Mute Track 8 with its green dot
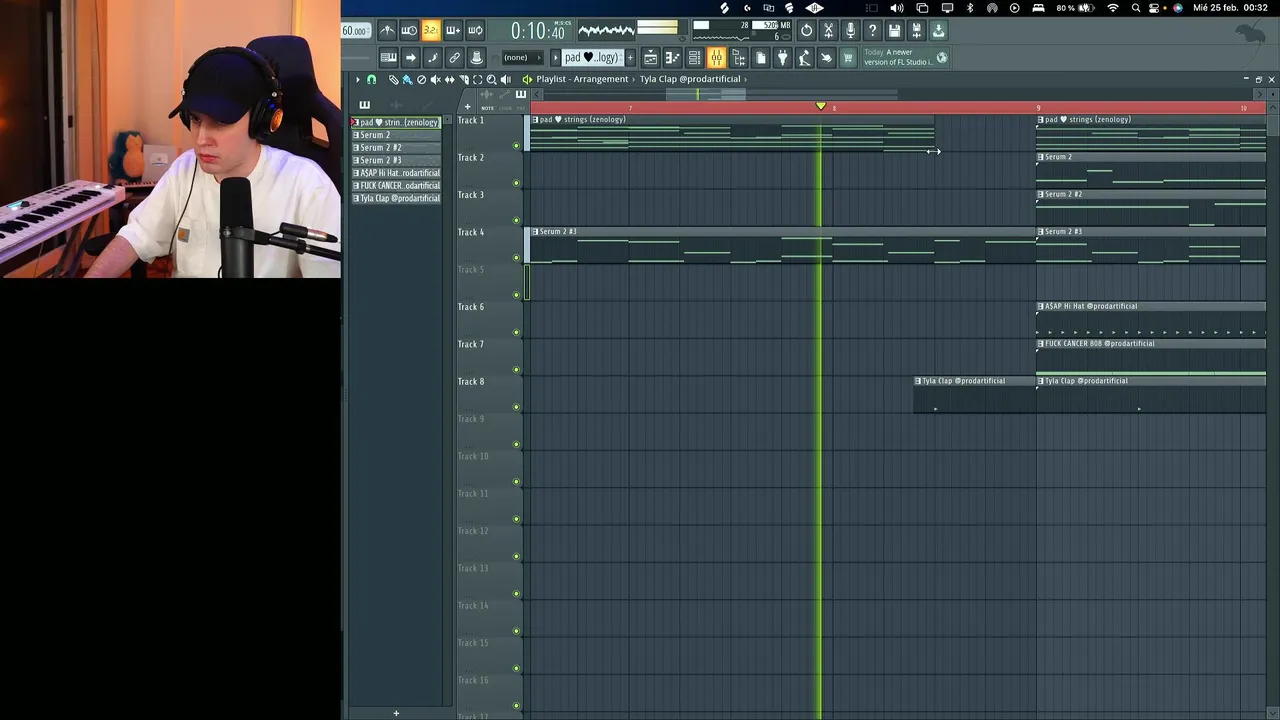Image resolution: width=1280 pixels, height=720 pixels. 517,407
